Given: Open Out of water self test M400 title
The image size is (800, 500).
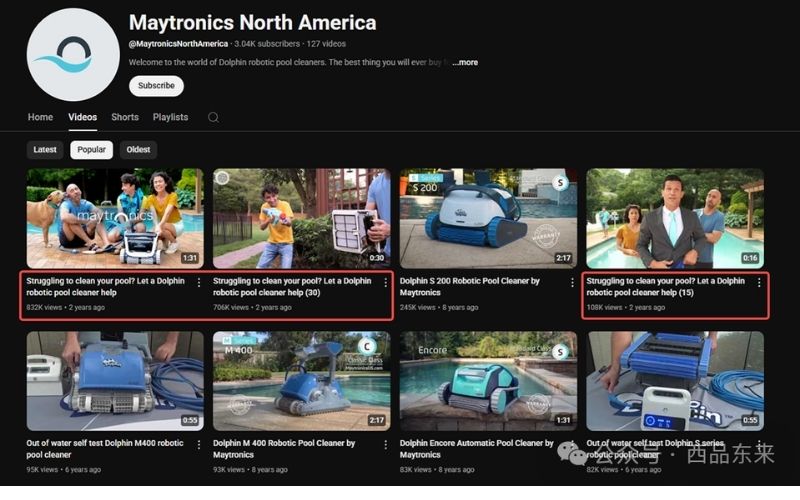Looking at the screenshot, I should (x=105, y=449).
